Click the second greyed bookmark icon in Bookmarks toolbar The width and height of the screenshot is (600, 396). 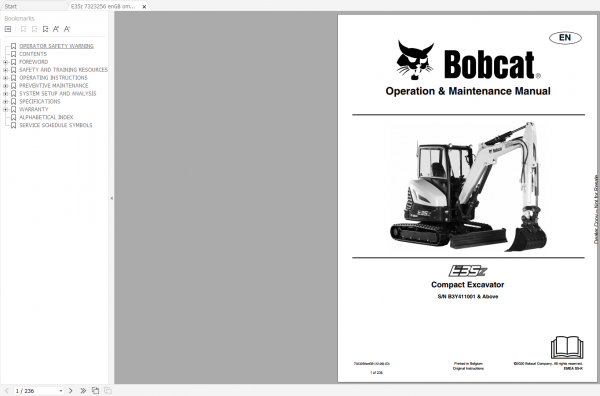click(x=34, y=29)
